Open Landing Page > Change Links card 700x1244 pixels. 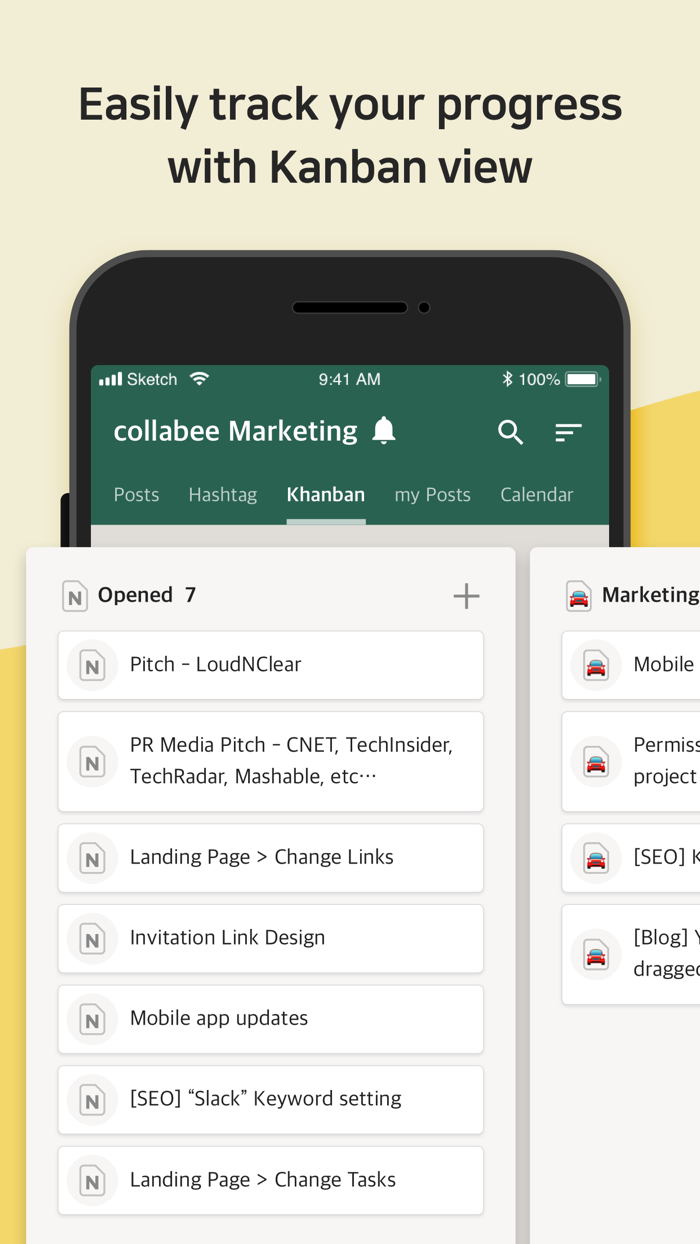(271, 858)
